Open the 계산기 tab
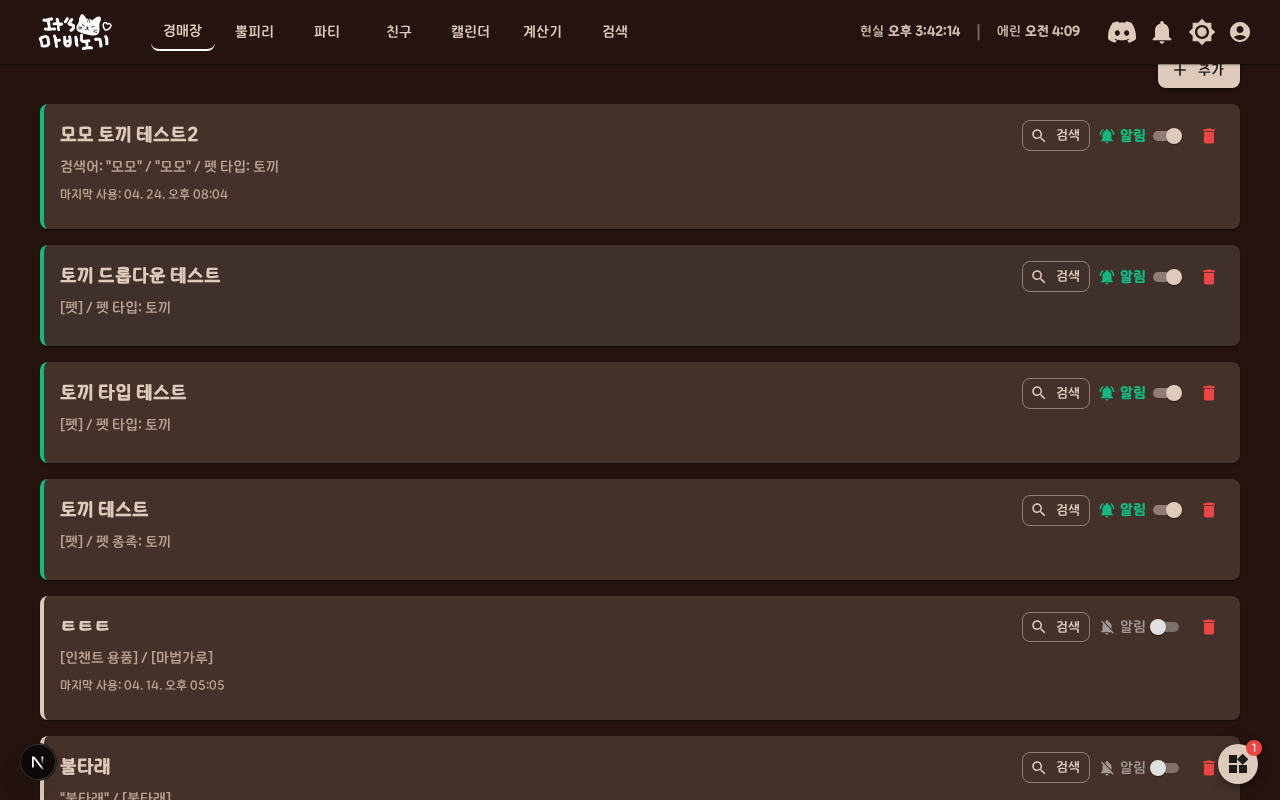The image size is (1280, 800). pyautogui.click(x=543, y=32)
